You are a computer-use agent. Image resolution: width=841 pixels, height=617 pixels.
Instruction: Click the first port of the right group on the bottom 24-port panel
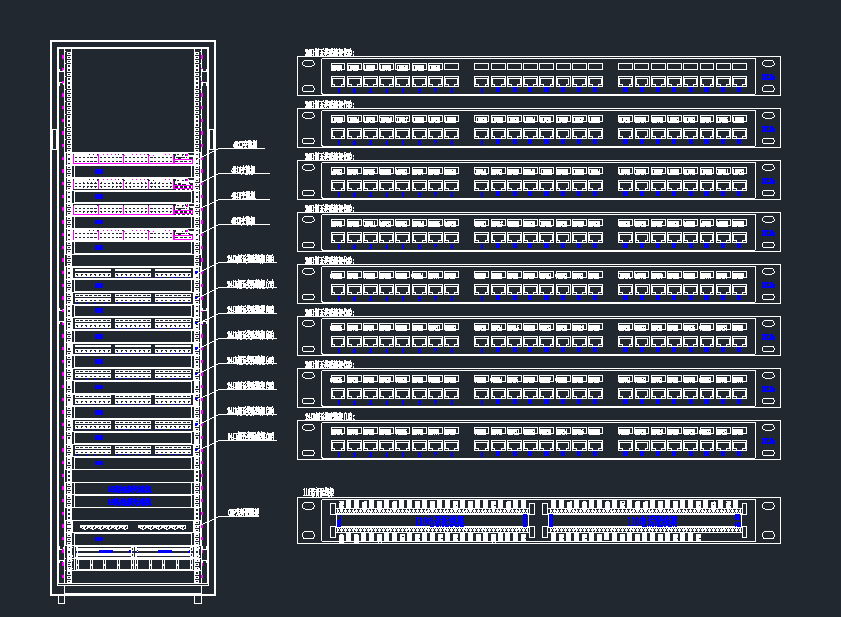[x=625, y=444]
